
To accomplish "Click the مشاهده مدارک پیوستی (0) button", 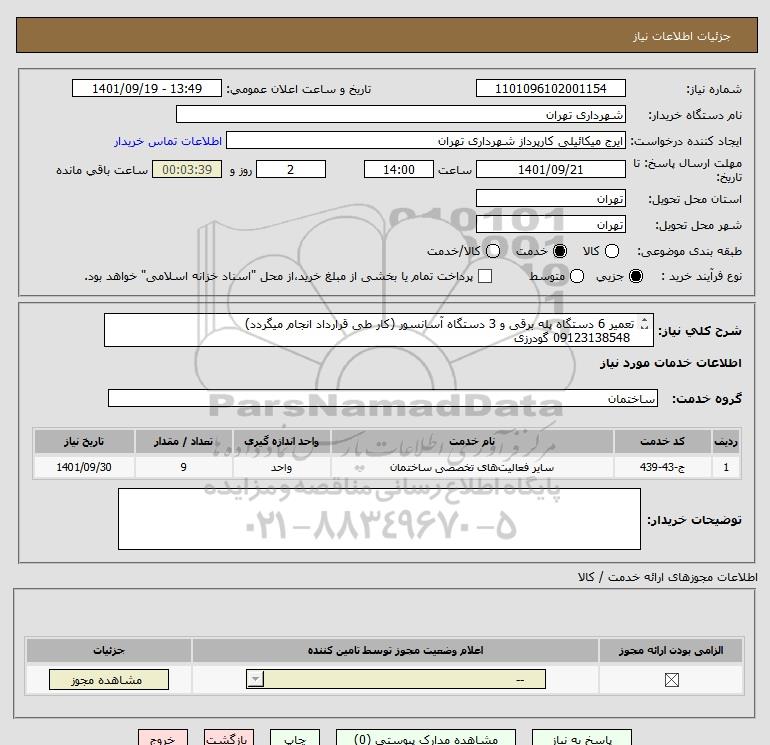I will (426, 738).
